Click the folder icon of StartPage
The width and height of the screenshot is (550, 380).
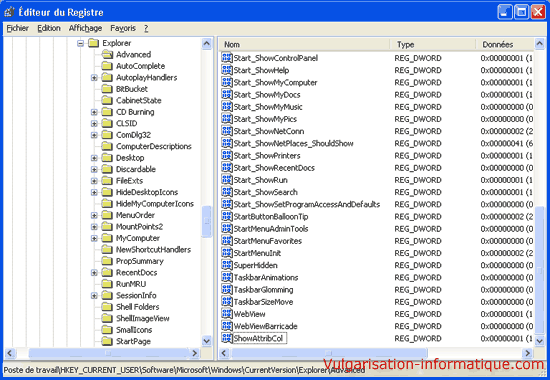107,341
